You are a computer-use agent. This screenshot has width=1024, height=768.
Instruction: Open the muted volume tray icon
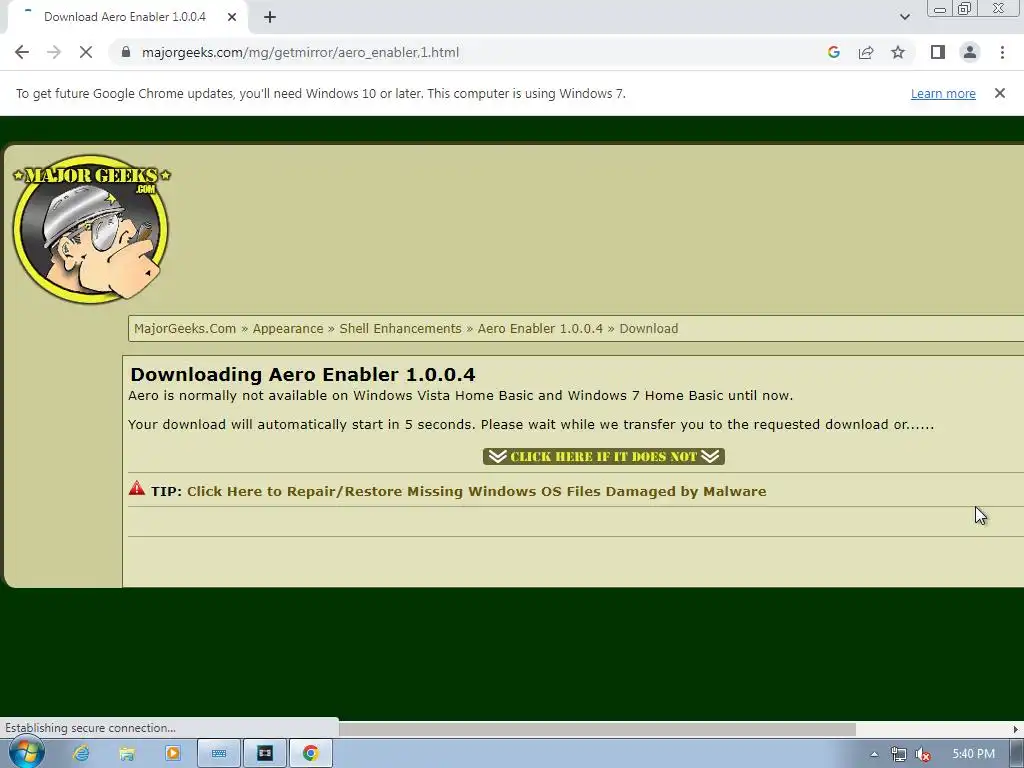pyautogui.click(x=923, y=754)
